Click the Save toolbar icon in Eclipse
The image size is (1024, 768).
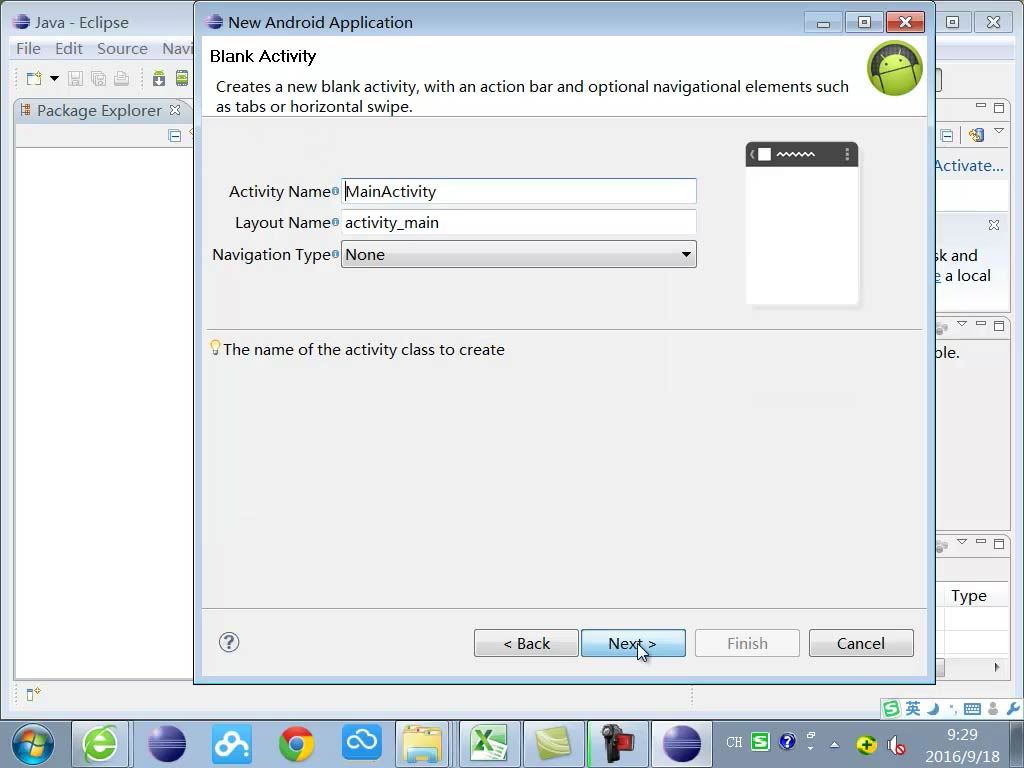click(75, 79)
